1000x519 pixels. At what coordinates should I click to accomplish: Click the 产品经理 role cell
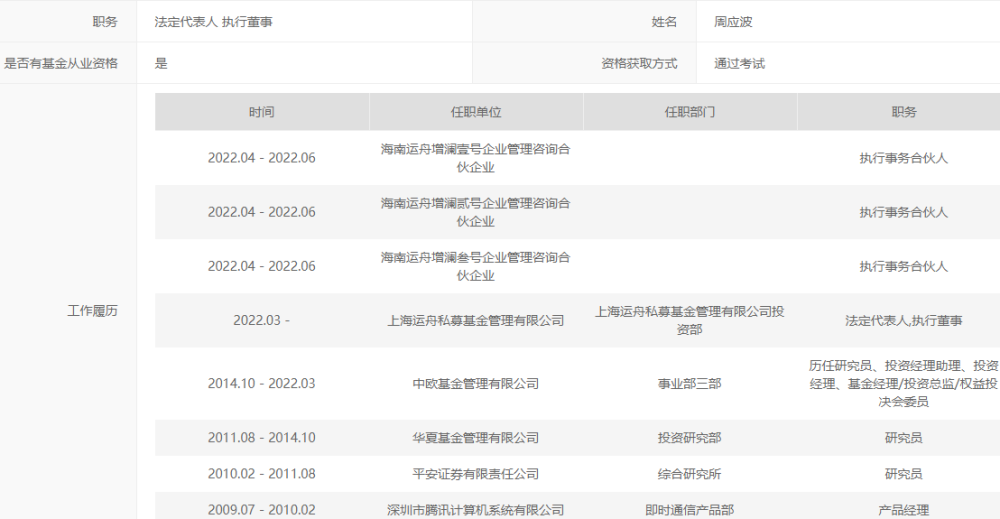[903, 510]
